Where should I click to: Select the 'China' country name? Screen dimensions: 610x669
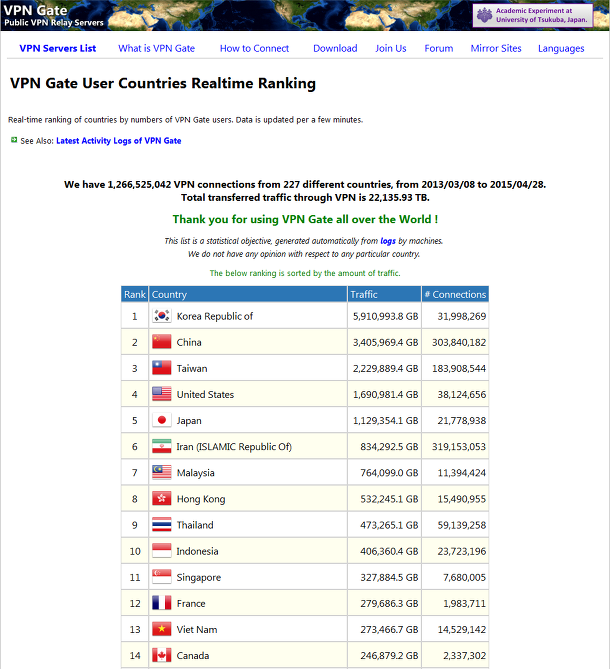point(189,342)
